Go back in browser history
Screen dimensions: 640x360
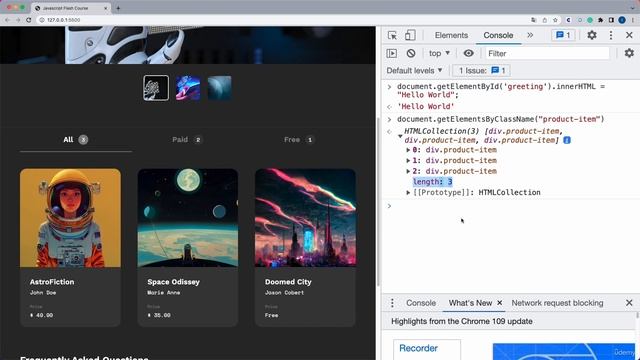coord(7,20)
